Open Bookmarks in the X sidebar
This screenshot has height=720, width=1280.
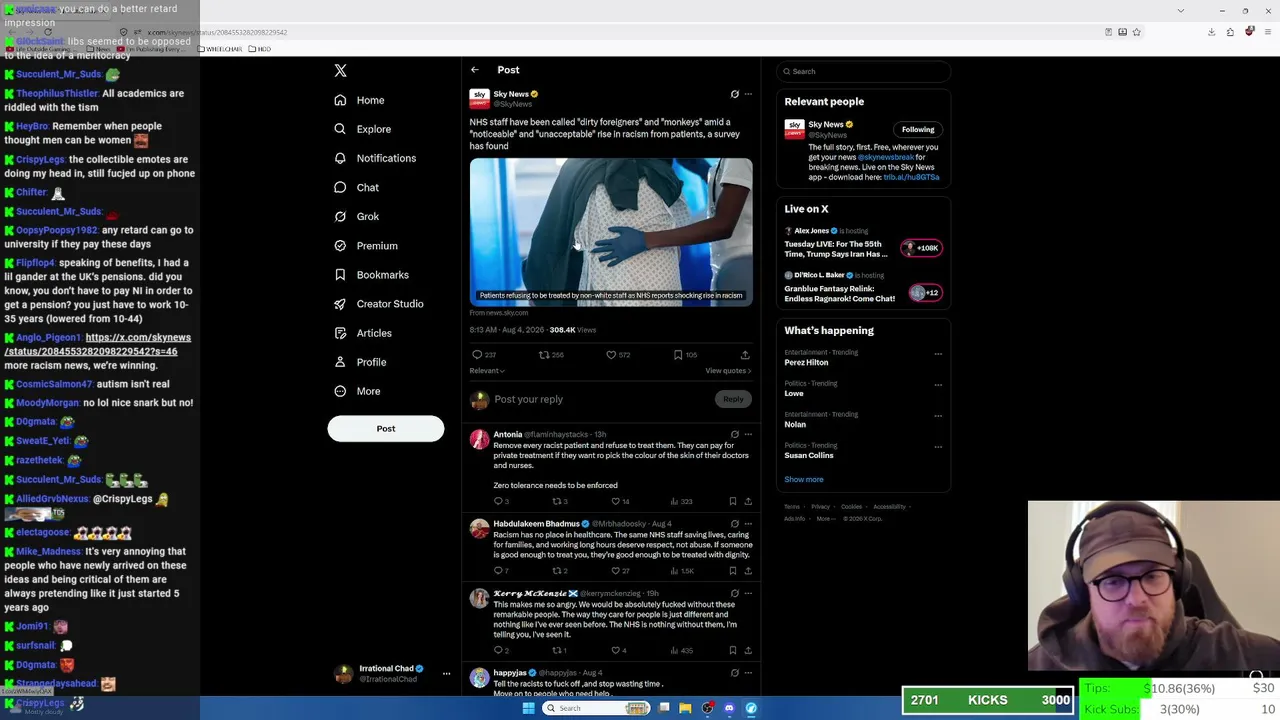pos(371,275)
